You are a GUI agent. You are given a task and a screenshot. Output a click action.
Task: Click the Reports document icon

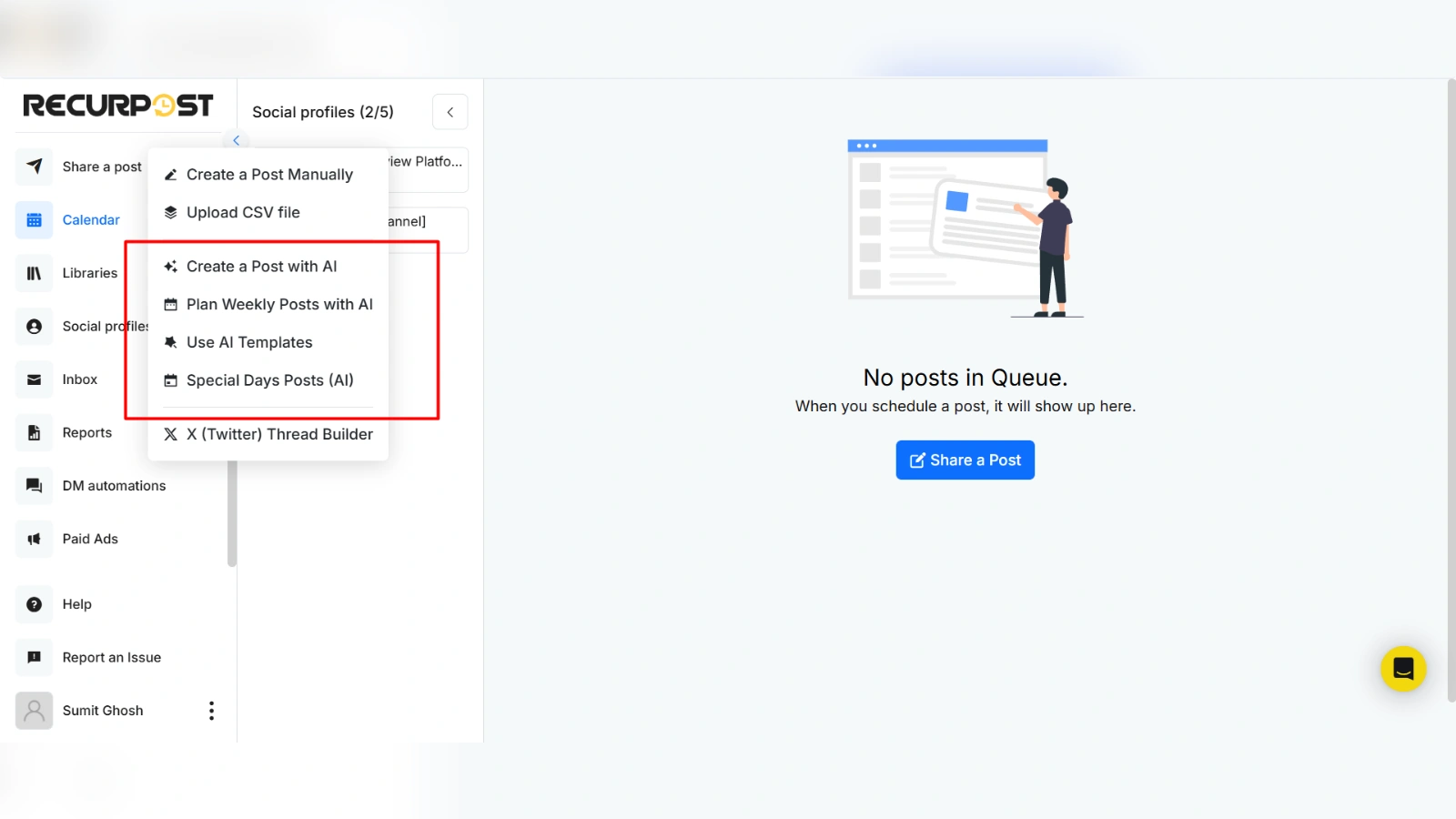point(35,433)
